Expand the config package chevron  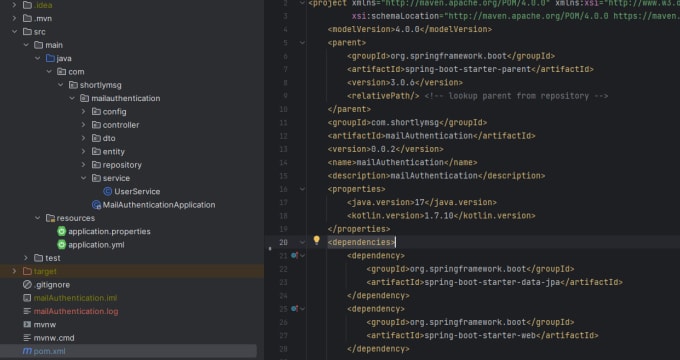[x=84, y=111]
